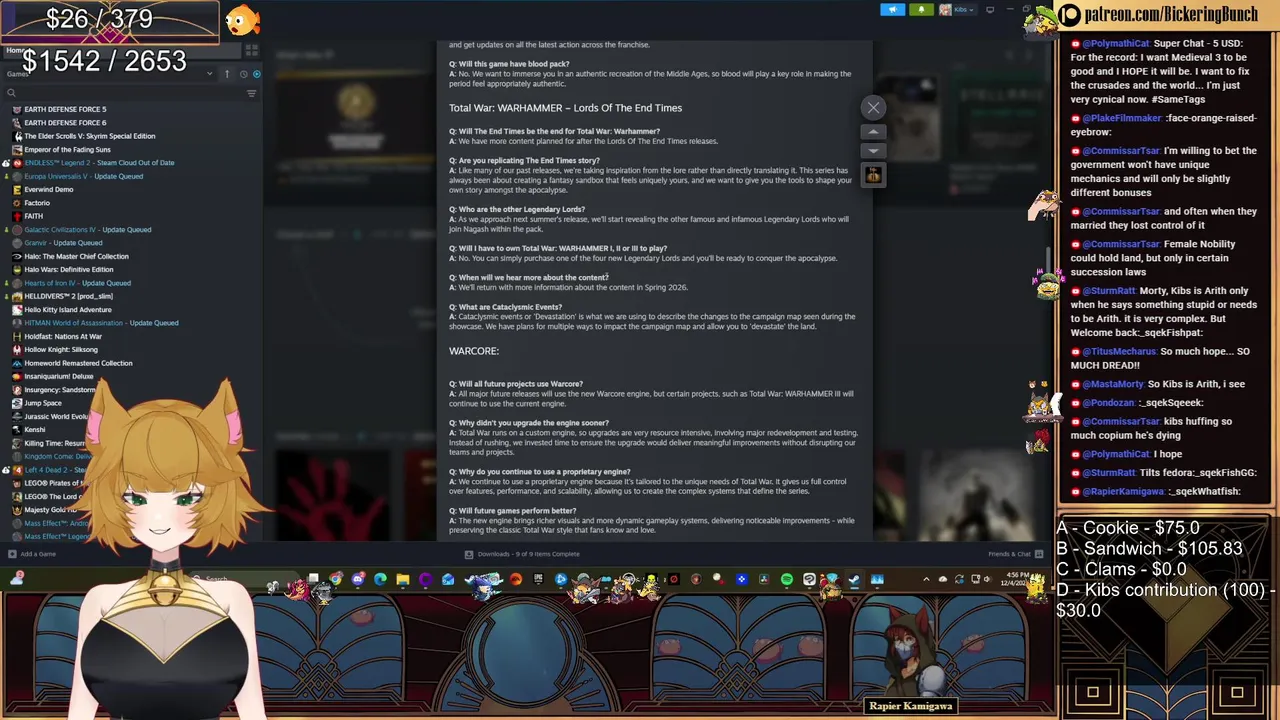Select EARTH DEFENSE FORCE 6 in library

point(65,122)
